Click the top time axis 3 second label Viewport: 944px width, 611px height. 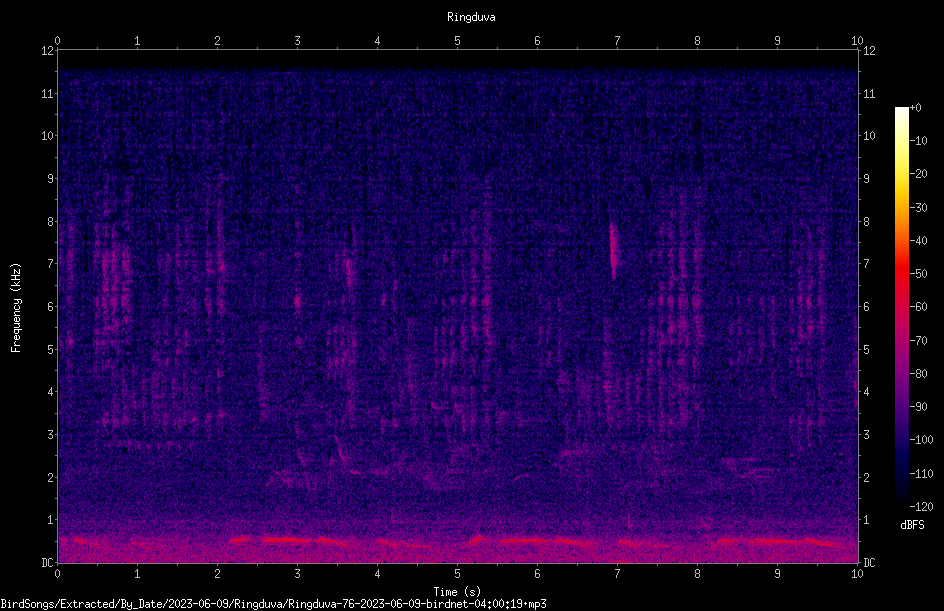click(297, 41)
